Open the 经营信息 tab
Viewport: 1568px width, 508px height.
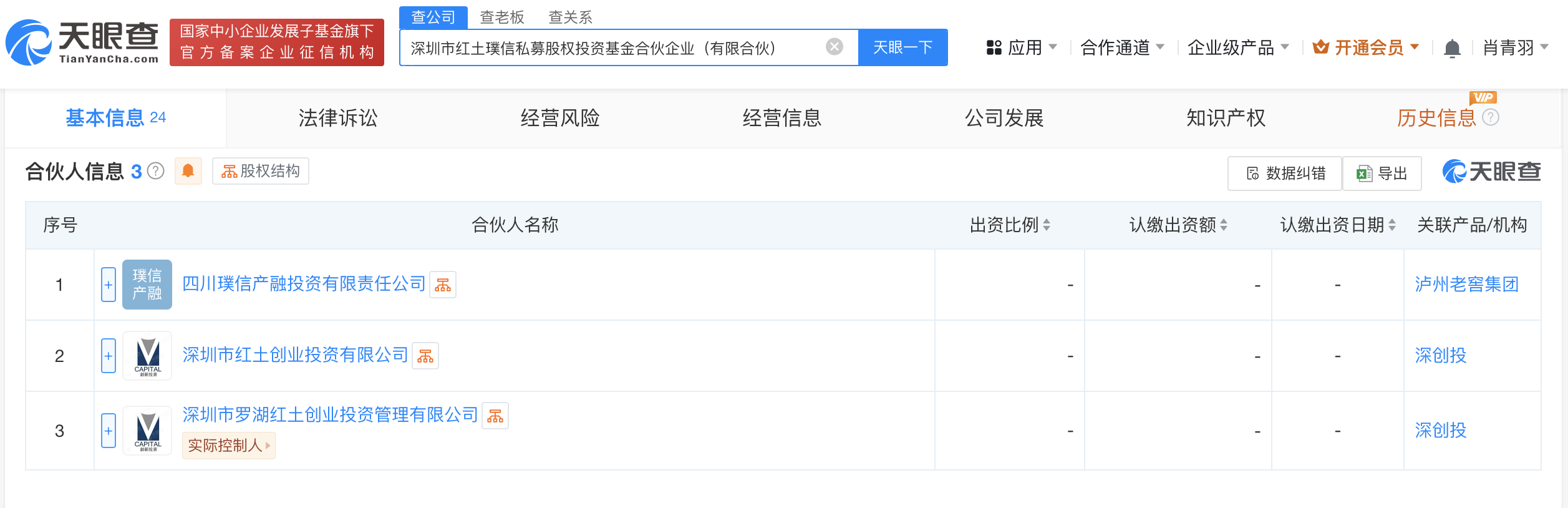[782, 118]
